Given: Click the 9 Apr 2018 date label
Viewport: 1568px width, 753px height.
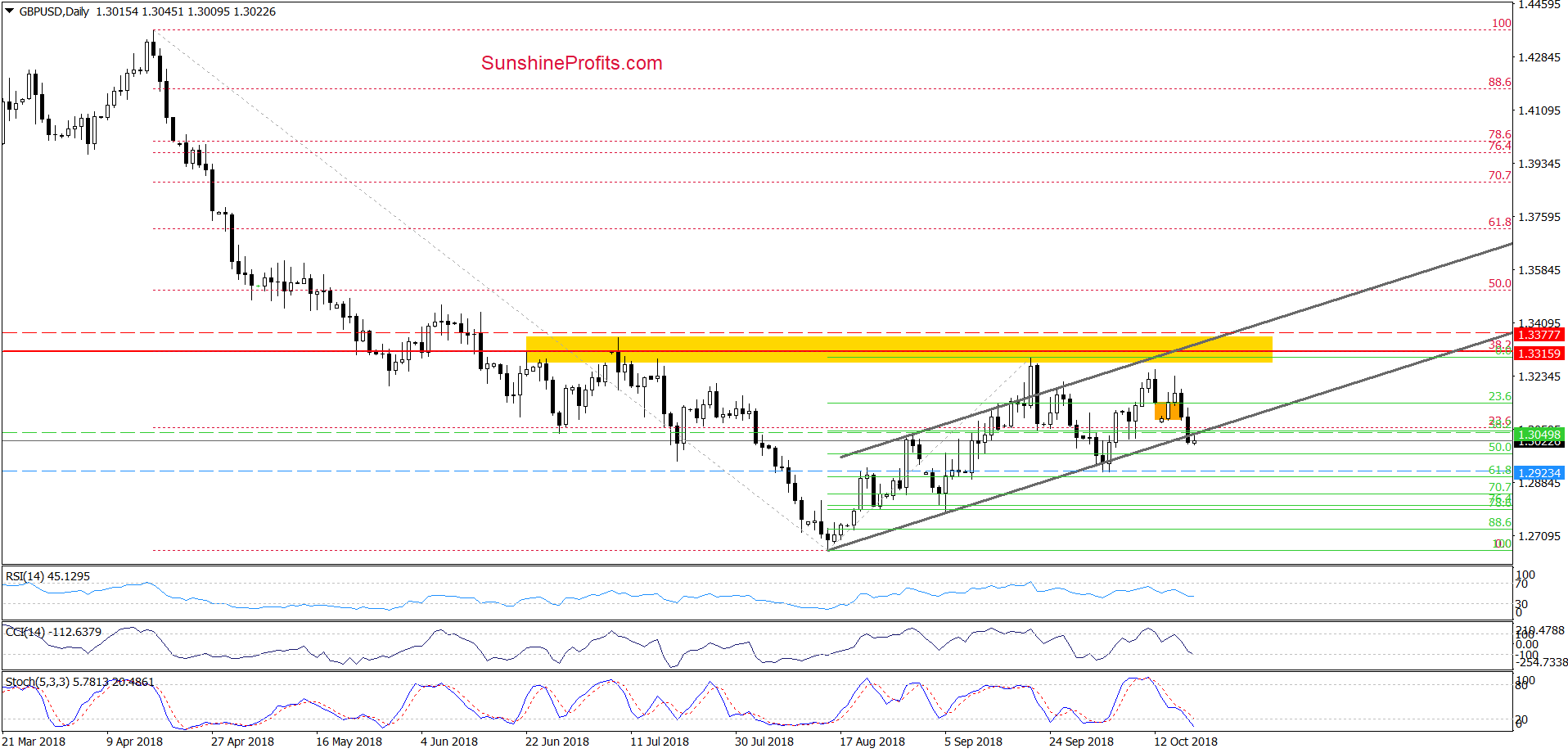Looking at the screenshot, I should click(135, 742).
